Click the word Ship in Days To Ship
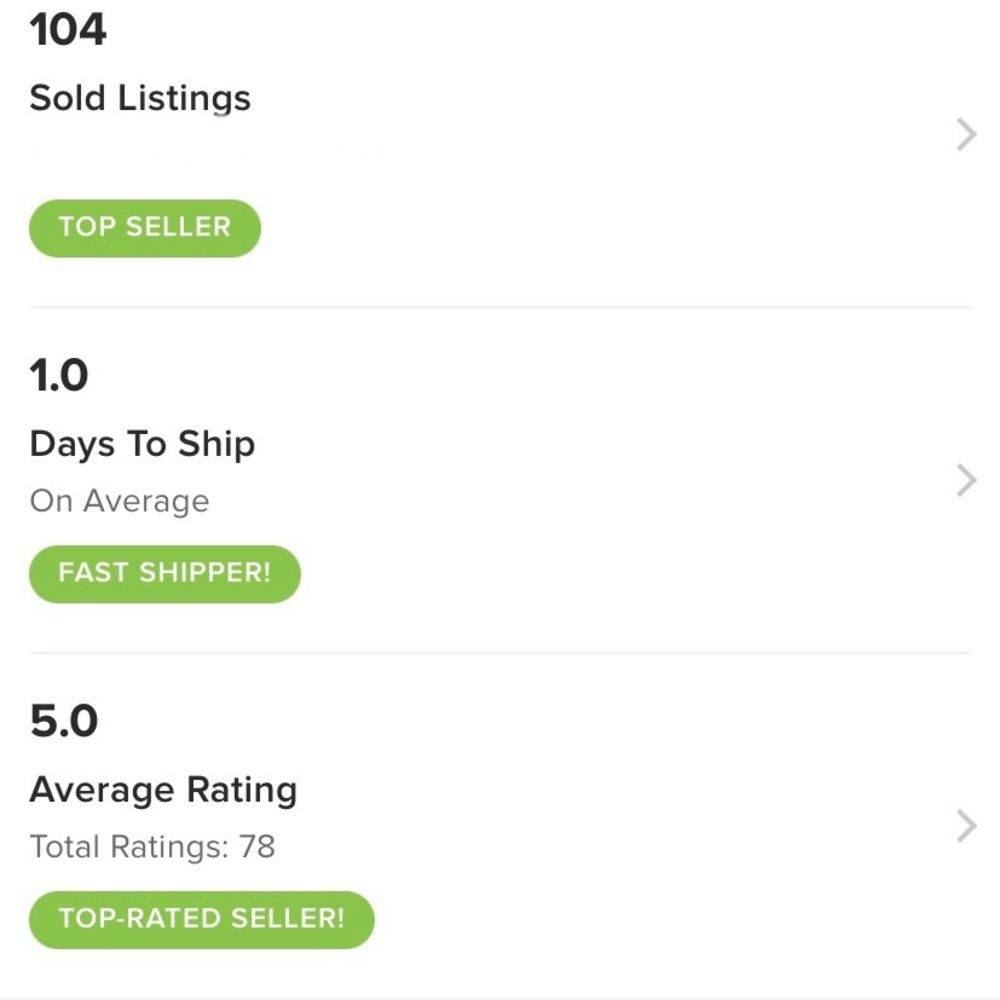 [216, 444]
